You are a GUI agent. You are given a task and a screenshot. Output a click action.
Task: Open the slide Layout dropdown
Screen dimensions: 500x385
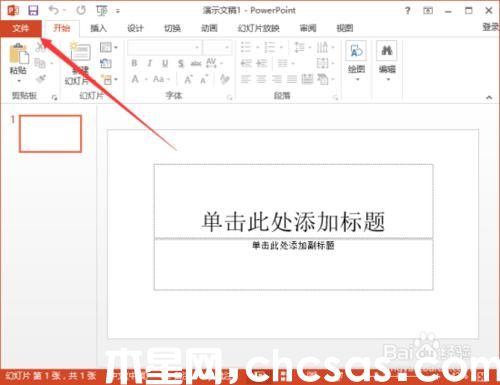pyautogui.click(x=108, y=47)
